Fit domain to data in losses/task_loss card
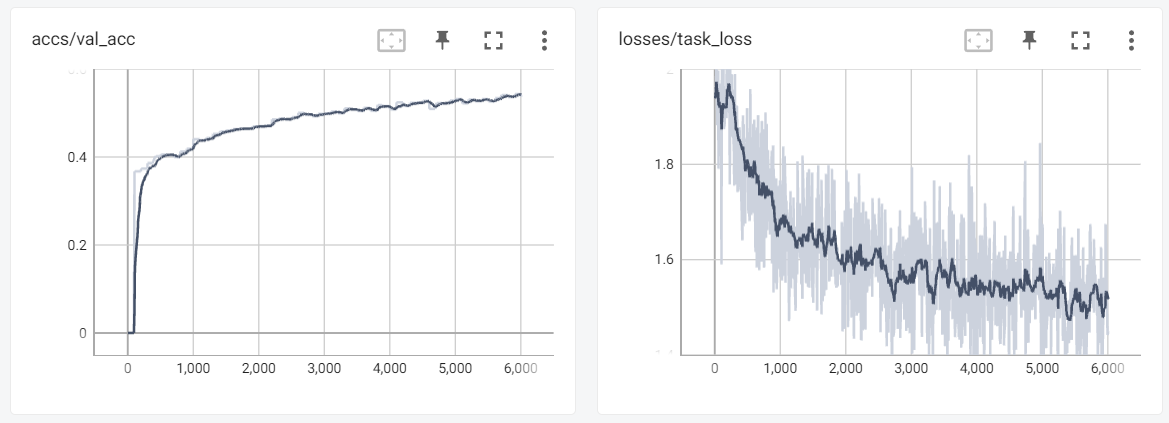The width and height of the screenshot is (1169, 423). pos(978,40)
